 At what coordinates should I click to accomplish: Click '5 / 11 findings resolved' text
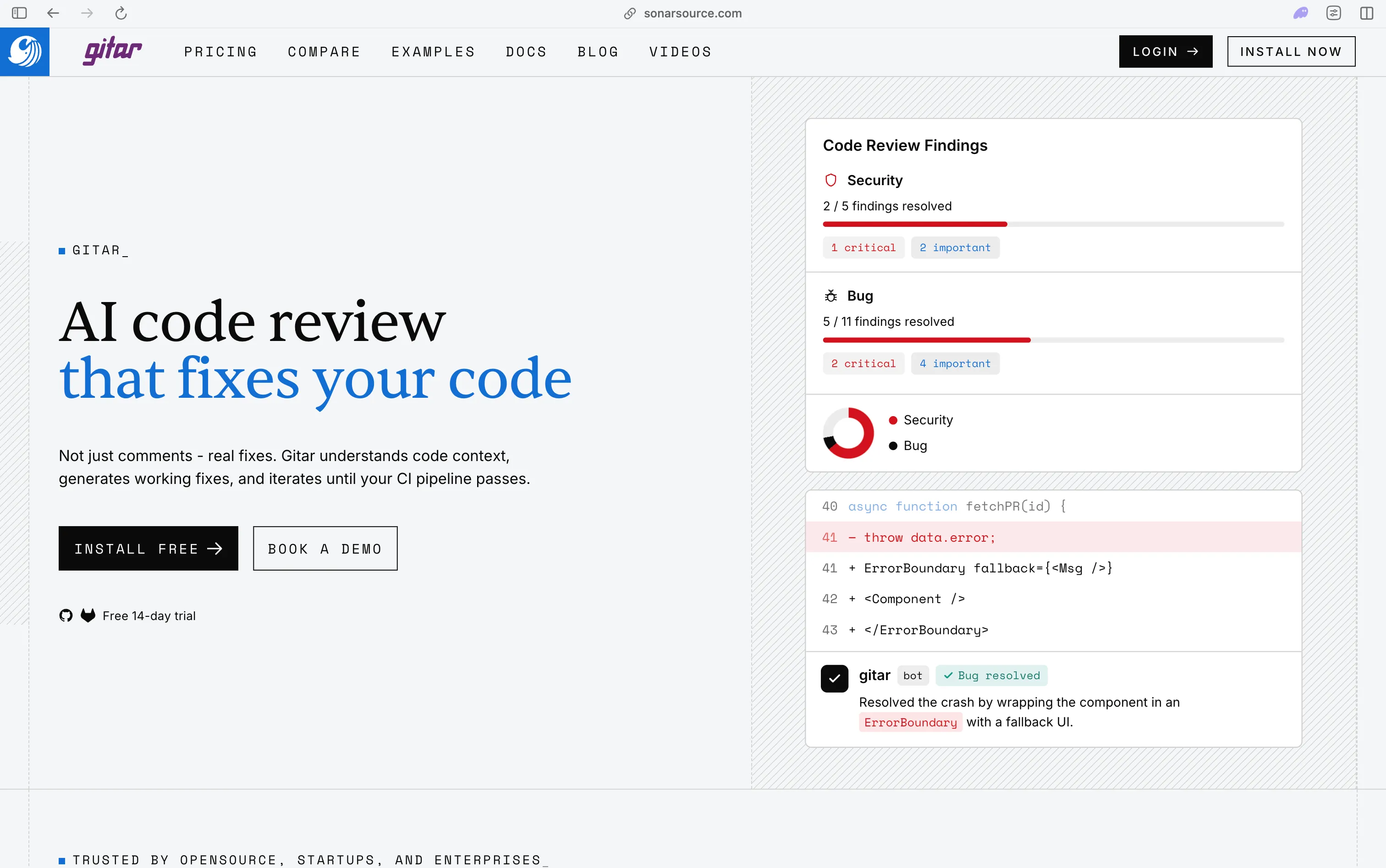tap(888, 321)
